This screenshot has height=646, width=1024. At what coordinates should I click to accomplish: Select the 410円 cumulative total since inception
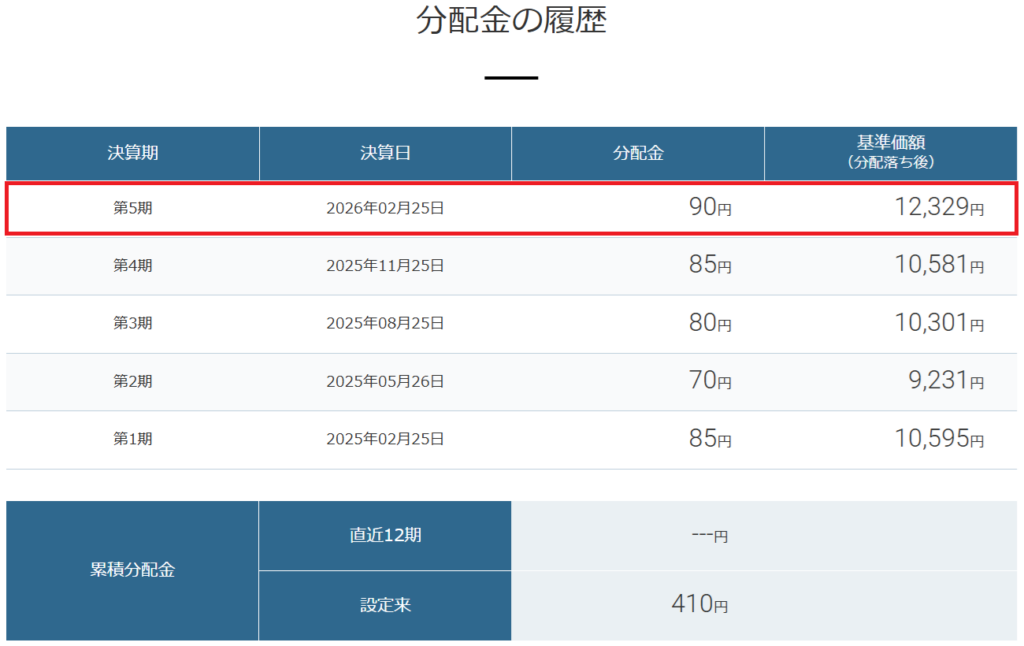(699, 605)
